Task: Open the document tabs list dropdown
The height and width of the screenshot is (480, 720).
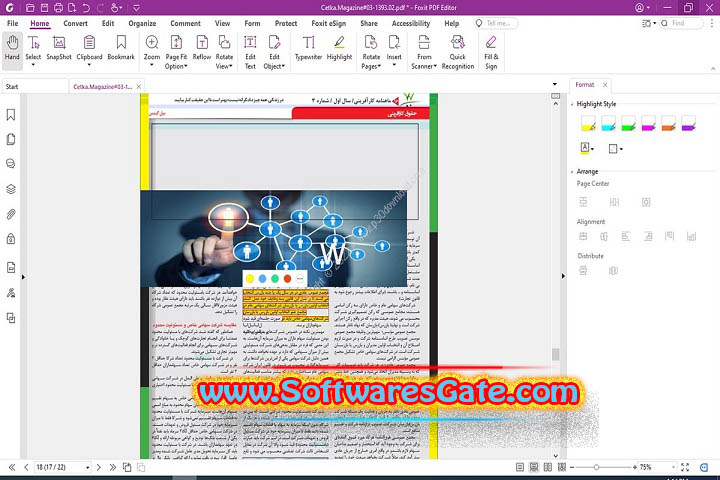Action: 555,84
